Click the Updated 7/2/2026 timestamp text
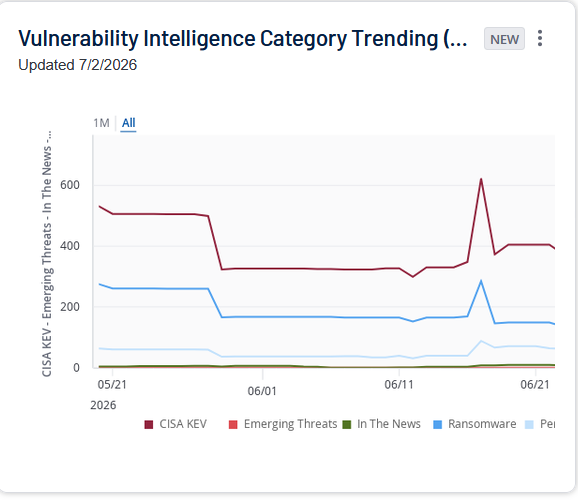Screen dimensions: 578x502 (77, 65)
